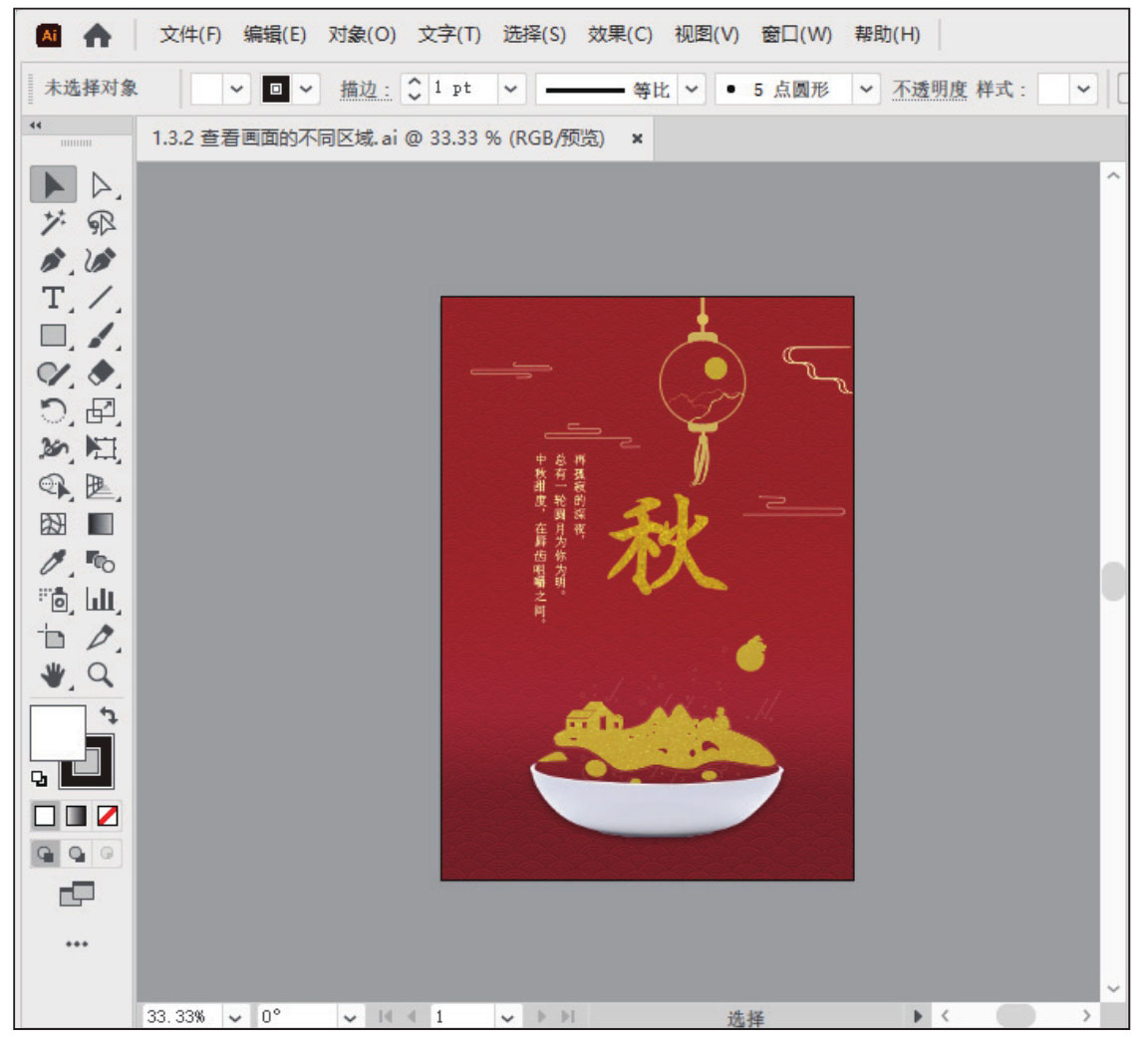
Task: Activate the Eyedropper tool
Action: 53,562
